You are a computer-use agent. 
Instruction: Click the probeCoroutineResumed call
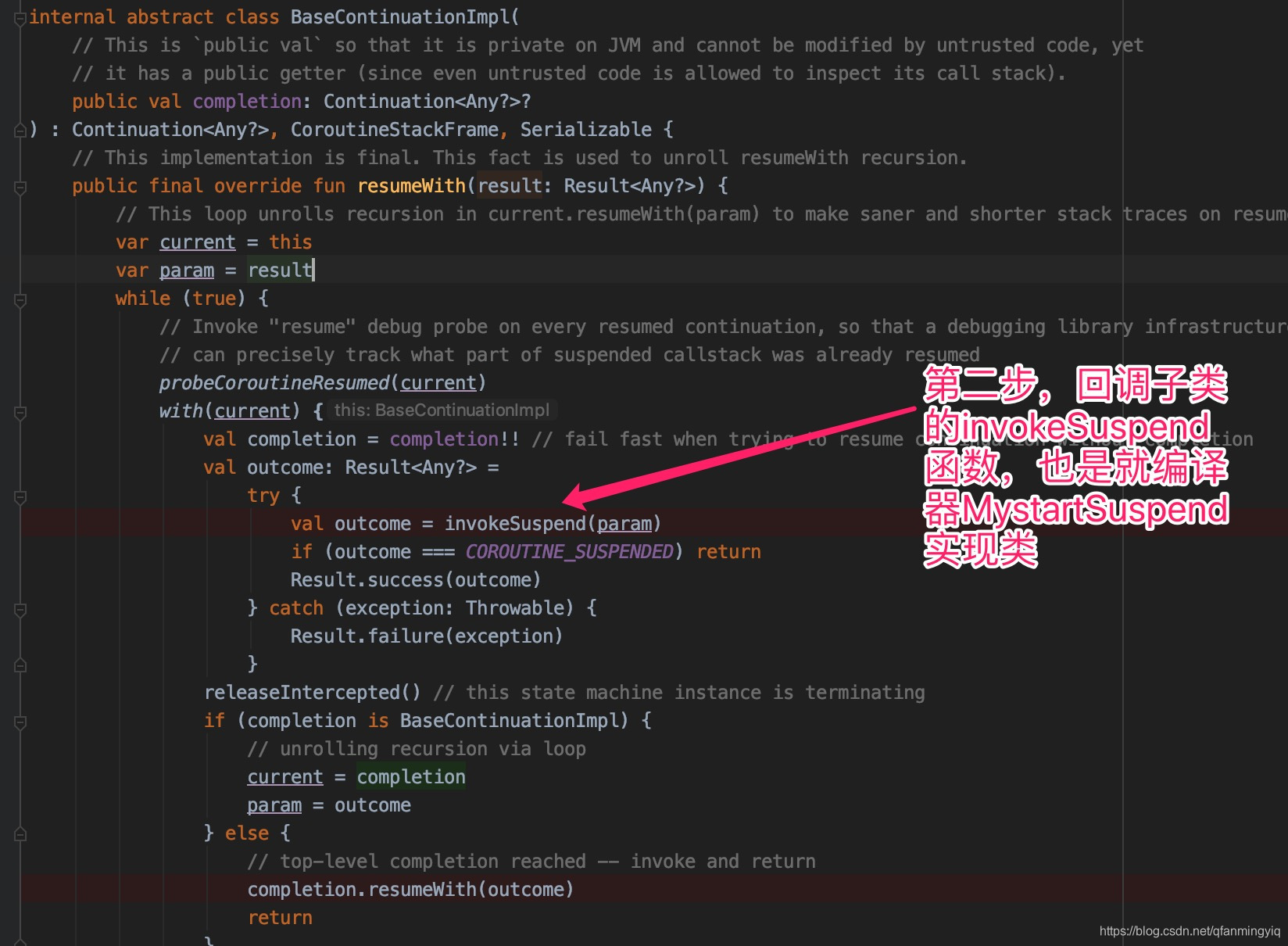[322, 383]
